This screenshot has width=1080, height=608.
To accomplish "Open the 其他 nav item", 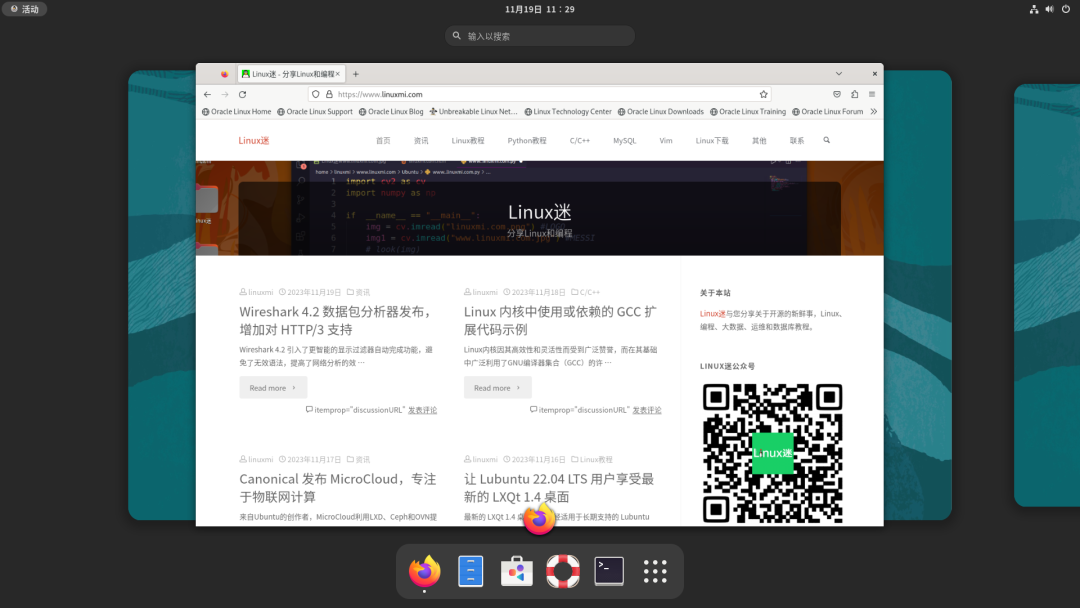I will (759, 140).
